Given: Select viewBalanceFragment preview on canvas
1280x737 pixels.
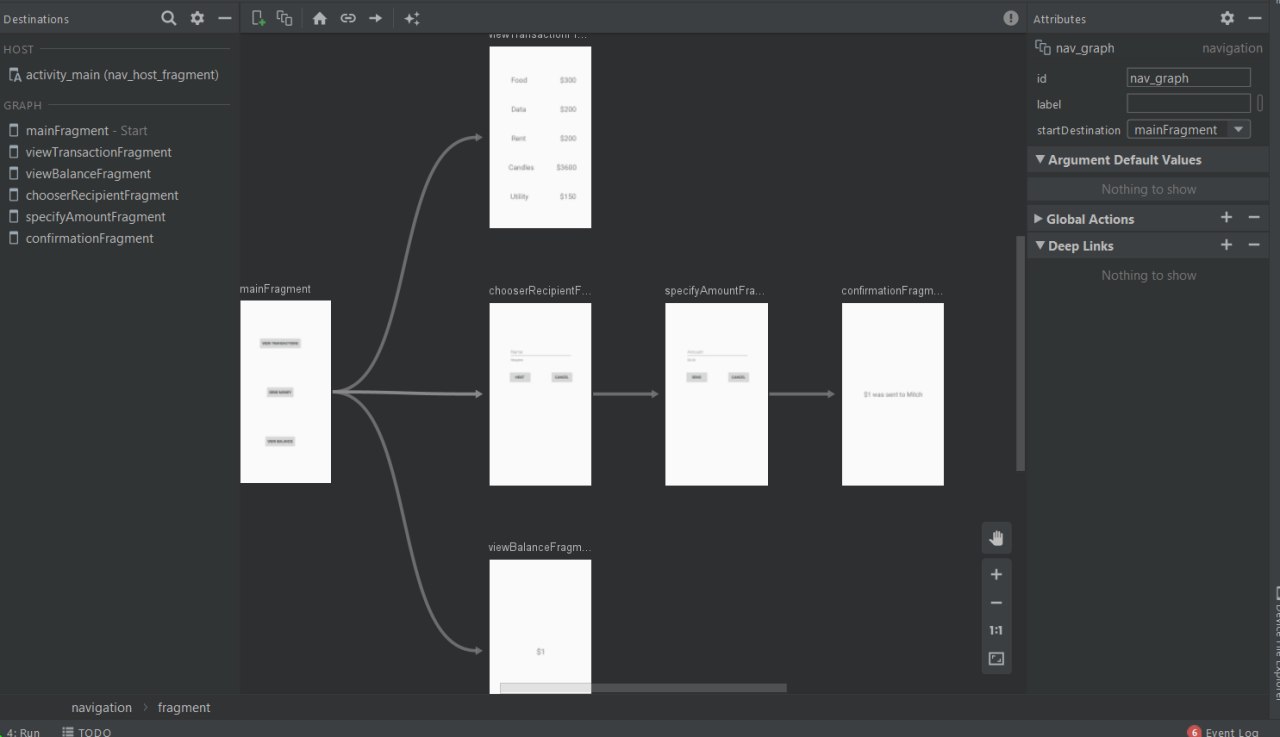Looking at the screenshot, I should (x=540, y=626).
